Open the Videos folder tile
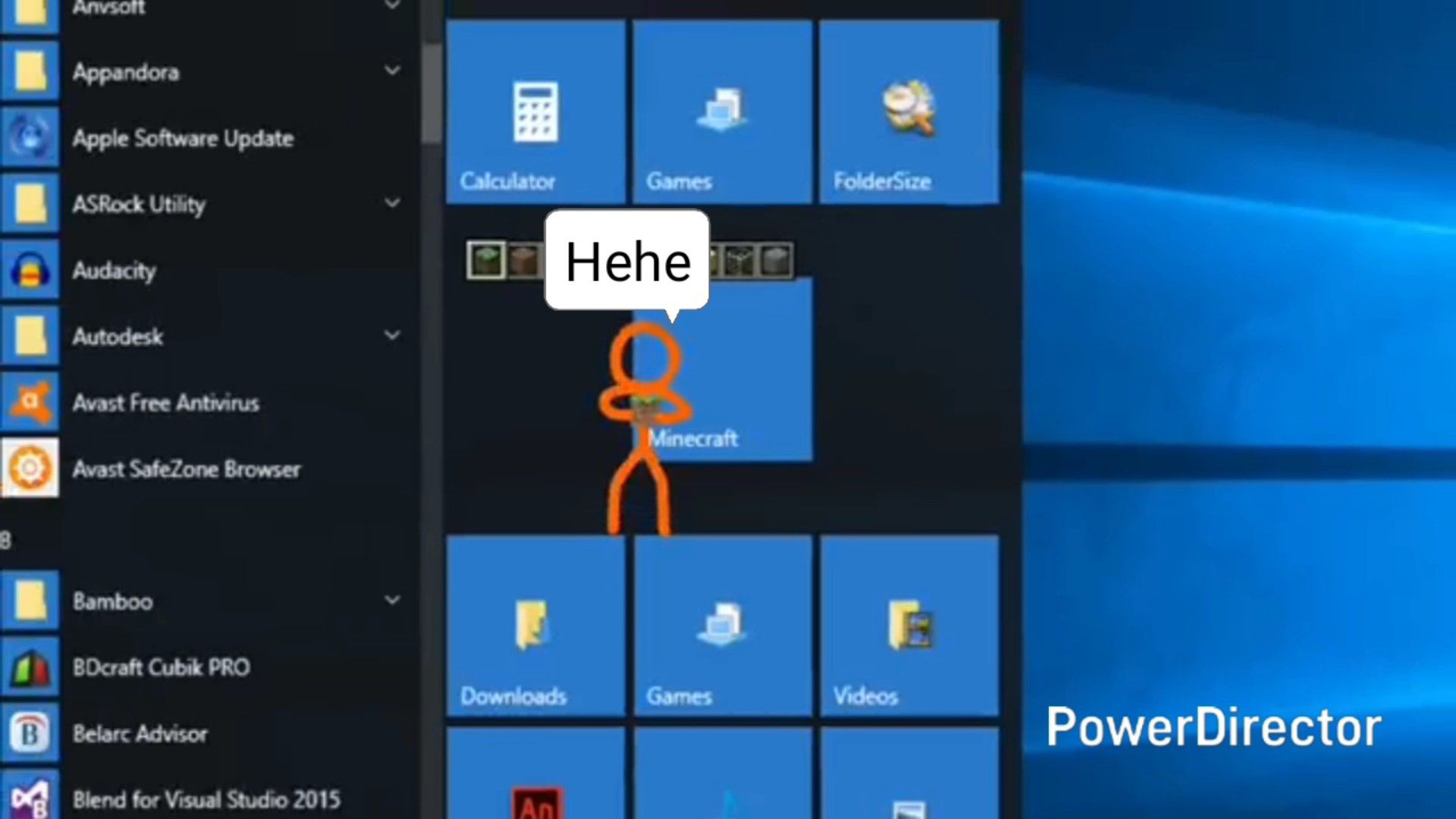Image resolution: width=1456 pixels, height=819 pixels. coord(908,626)
